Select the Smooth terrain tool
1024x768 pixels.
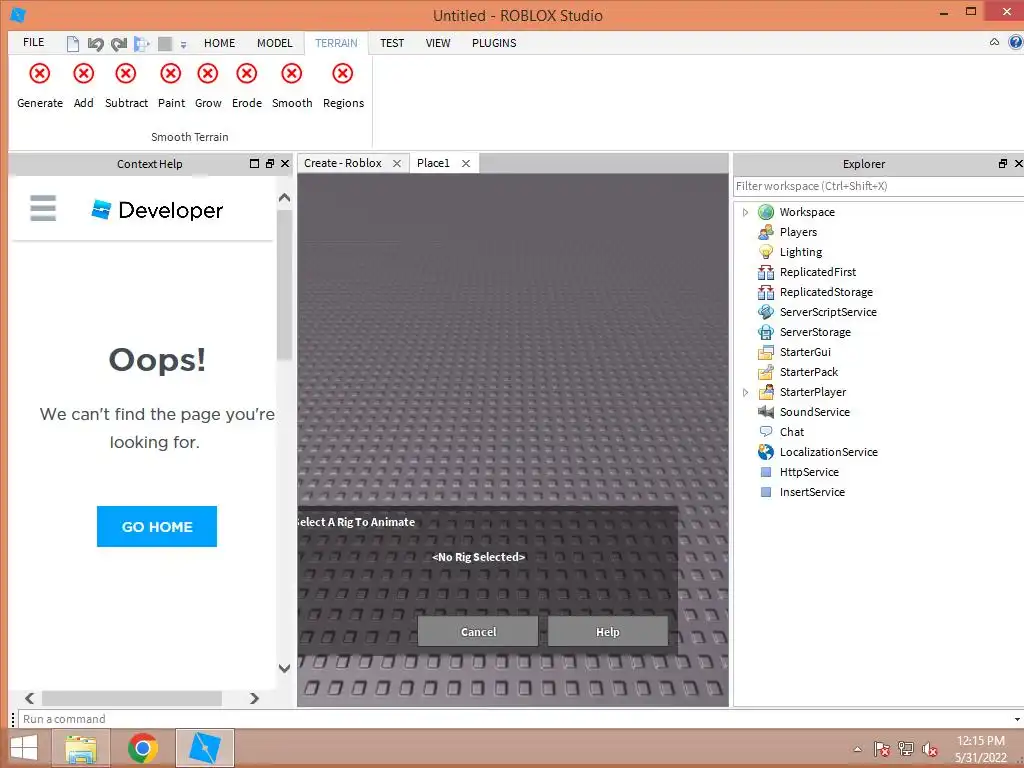click(292, 86)
